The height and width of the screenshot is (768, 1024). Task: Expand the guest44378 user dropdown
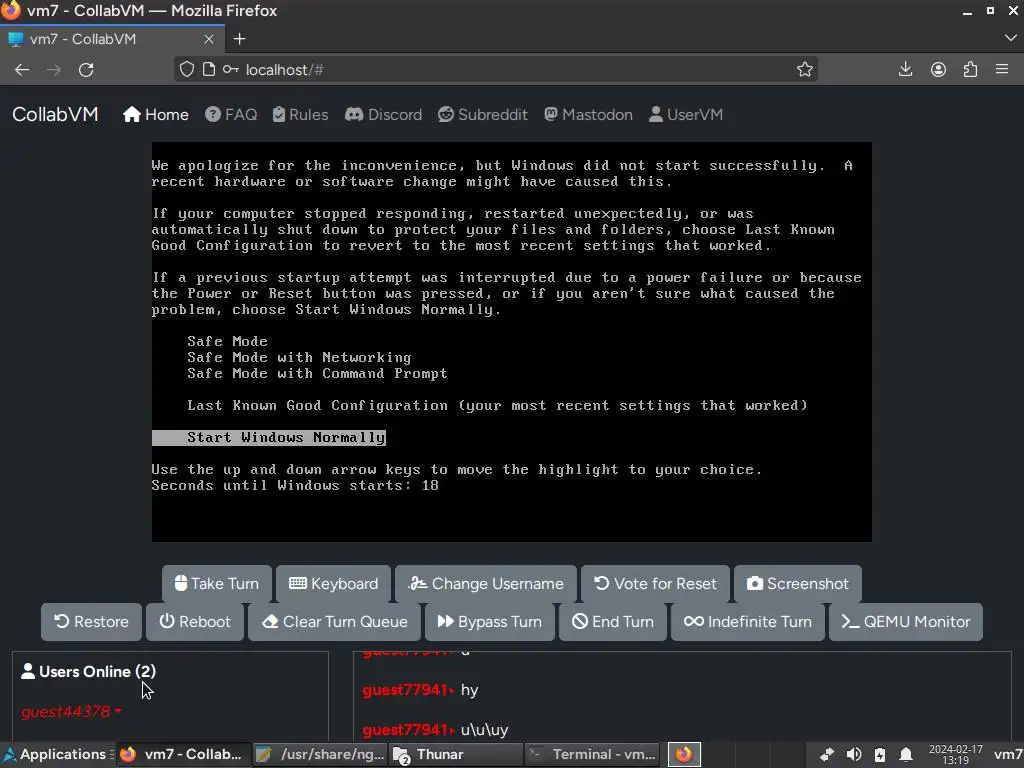coord(71,711)
